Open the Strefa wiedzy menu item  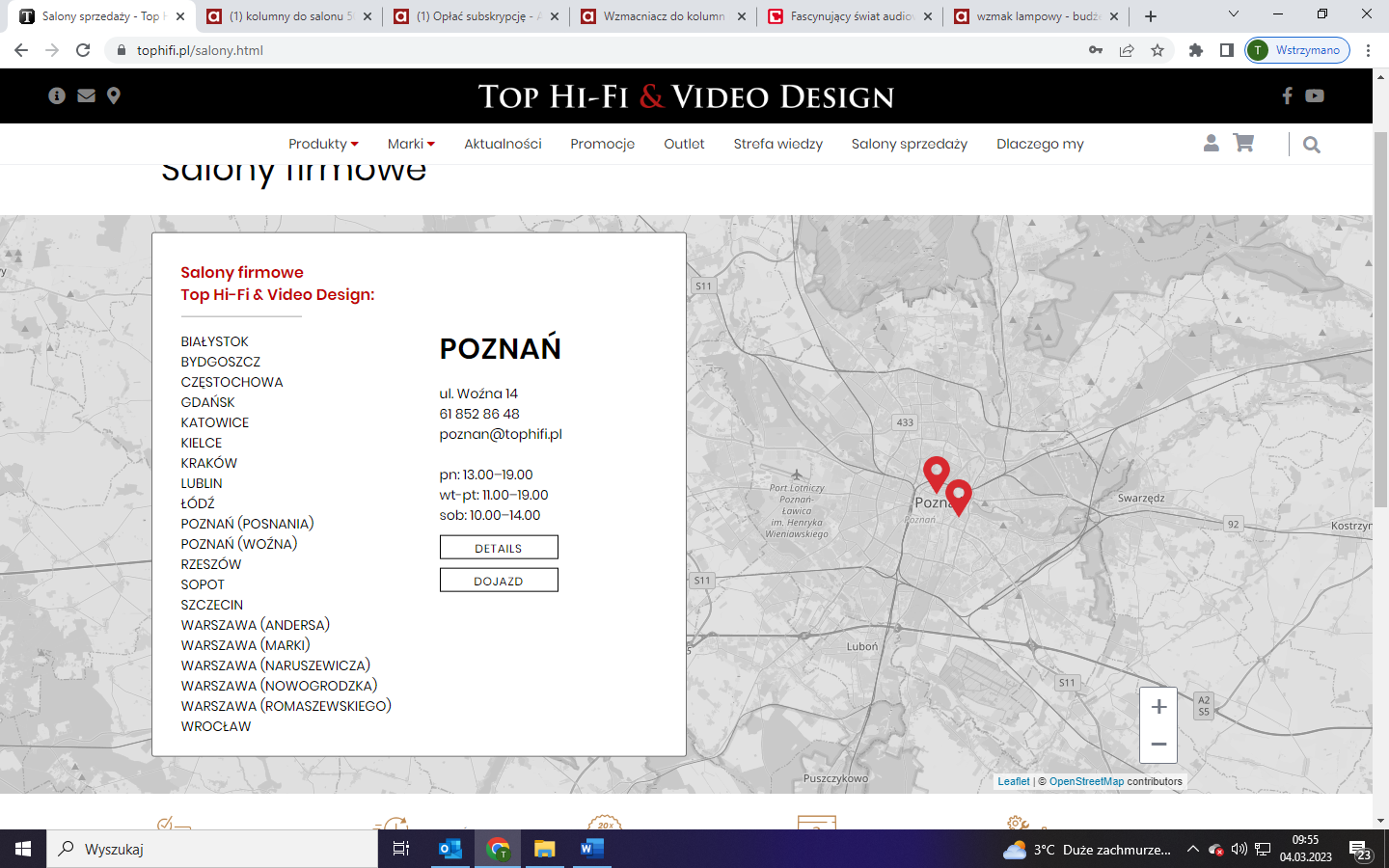tap(777, 144)
